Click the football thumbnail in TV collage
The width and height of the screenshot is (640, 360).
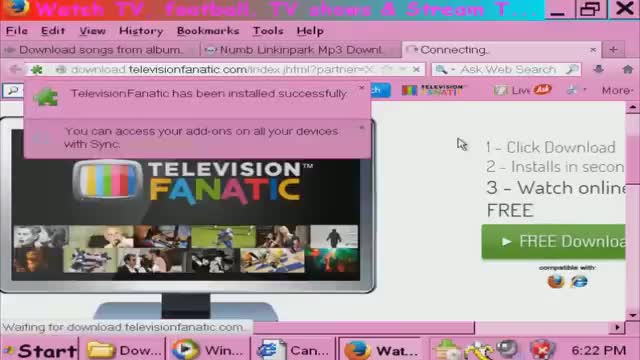224,236
